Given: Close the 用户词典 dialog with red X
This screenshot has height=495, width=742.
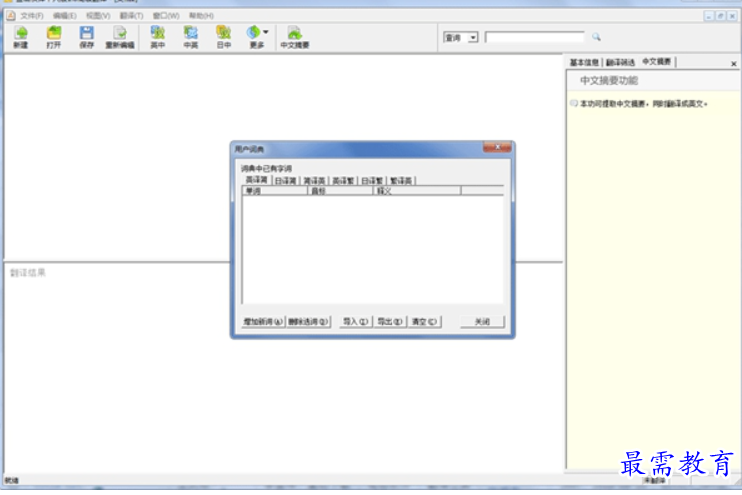Looking at the screenshot, I should point(497,148).
